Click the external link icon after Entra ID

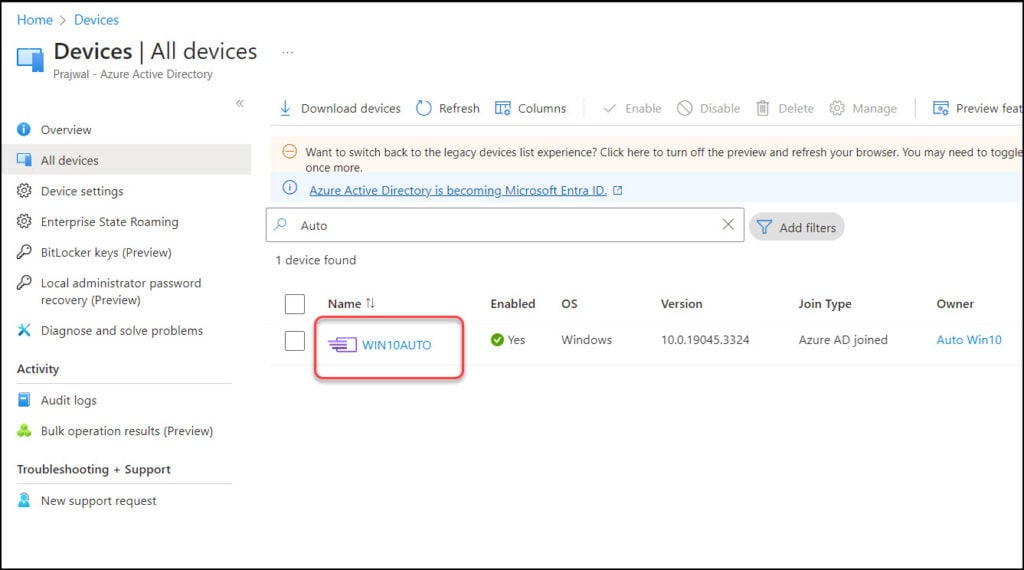point(617,191)
